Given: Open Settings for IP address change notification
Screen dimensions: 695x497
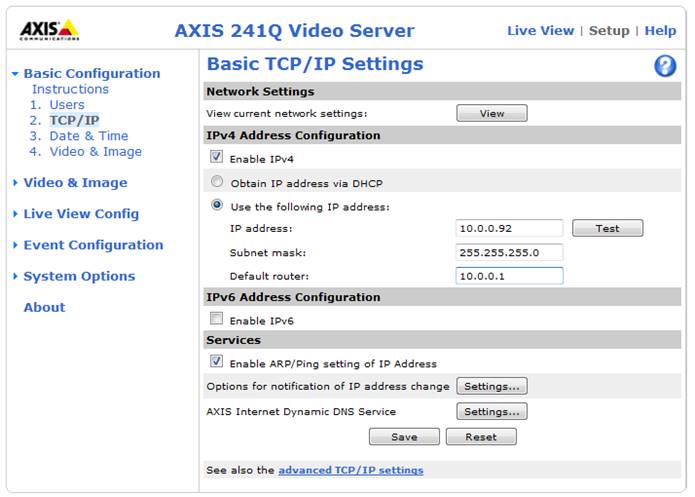Looking at the screenshot, I should [491, 386].
